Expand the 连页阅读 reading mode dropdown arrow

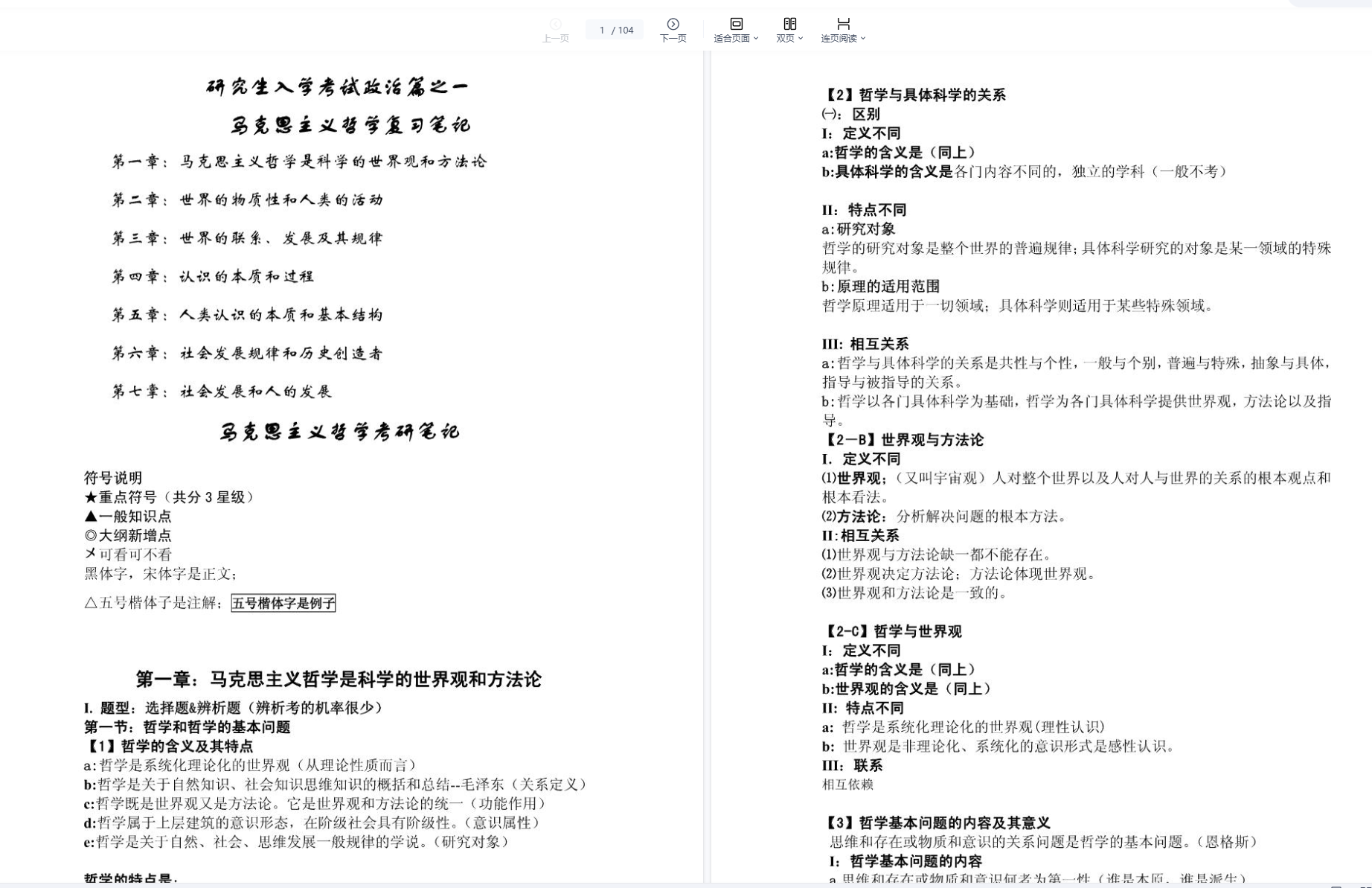click(863, 39)
